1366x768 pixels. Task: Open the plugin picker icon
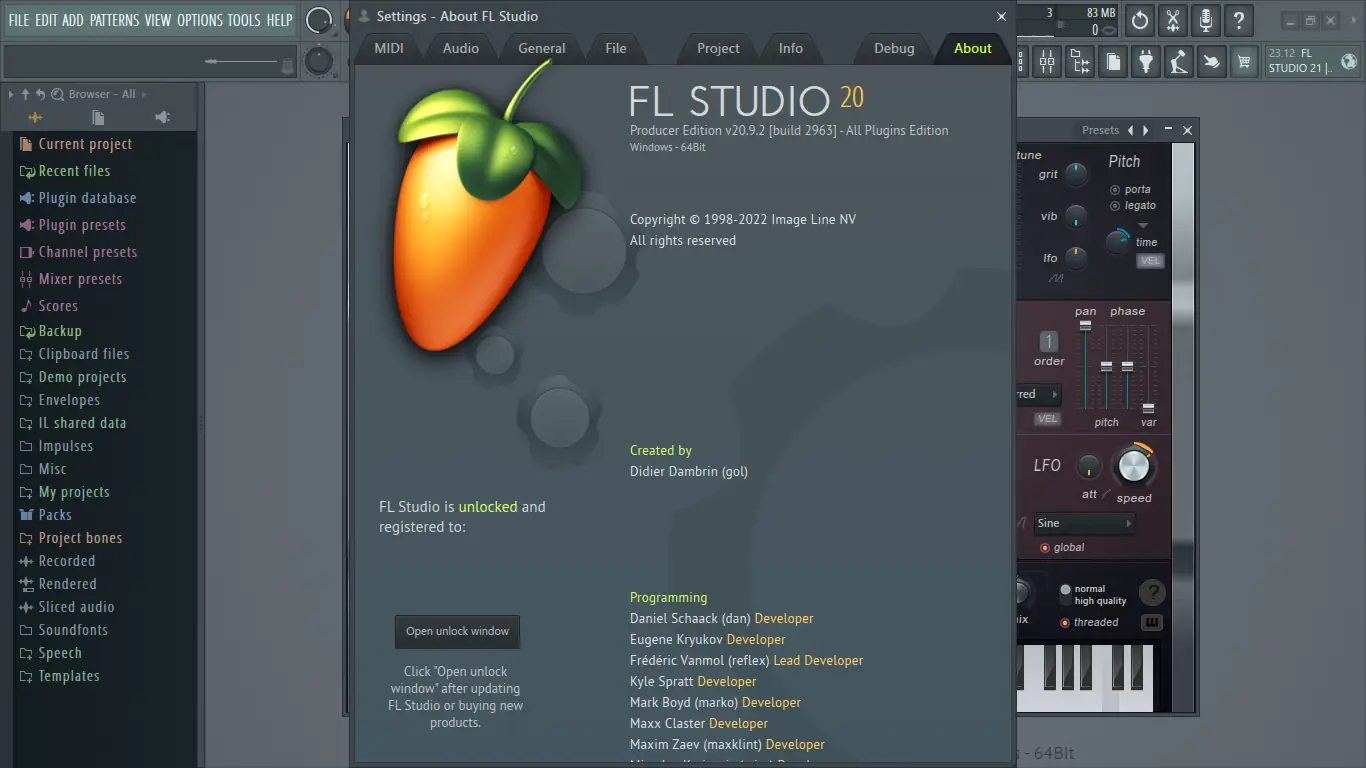[x=1146, y=62]
